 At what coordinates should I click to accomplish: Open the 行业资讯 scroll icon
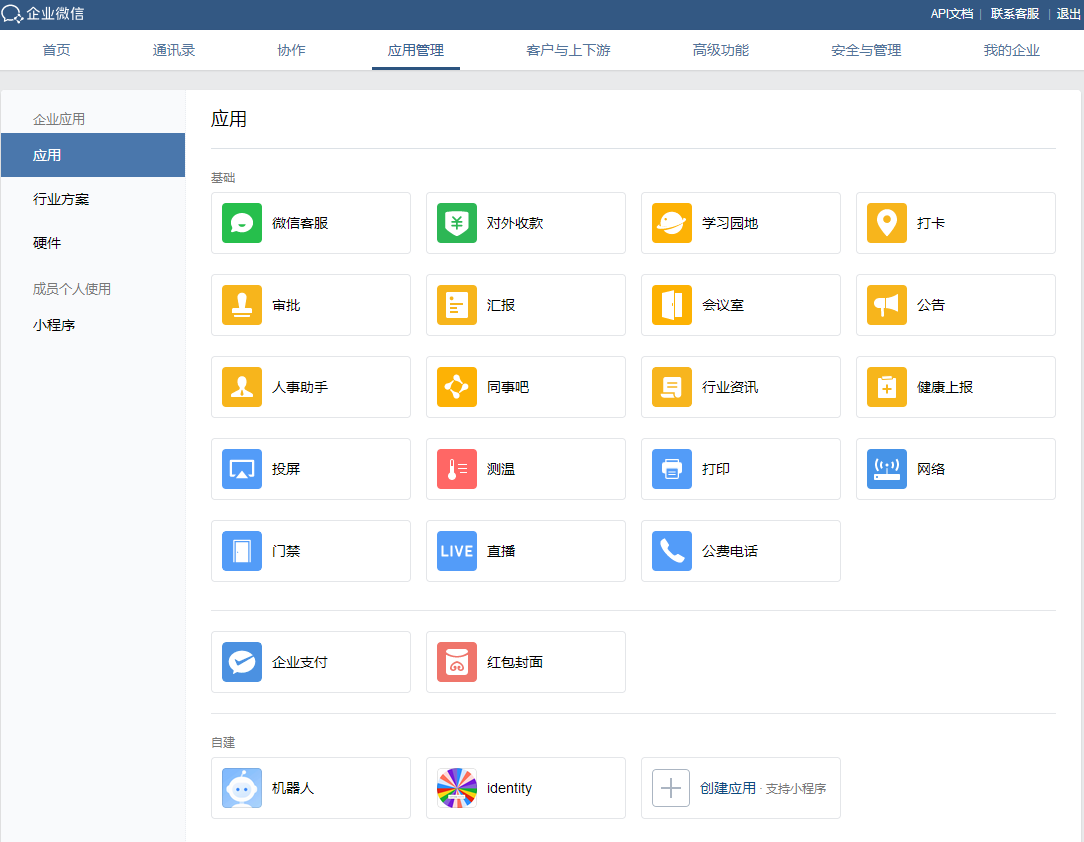click(x=672, y=387)
